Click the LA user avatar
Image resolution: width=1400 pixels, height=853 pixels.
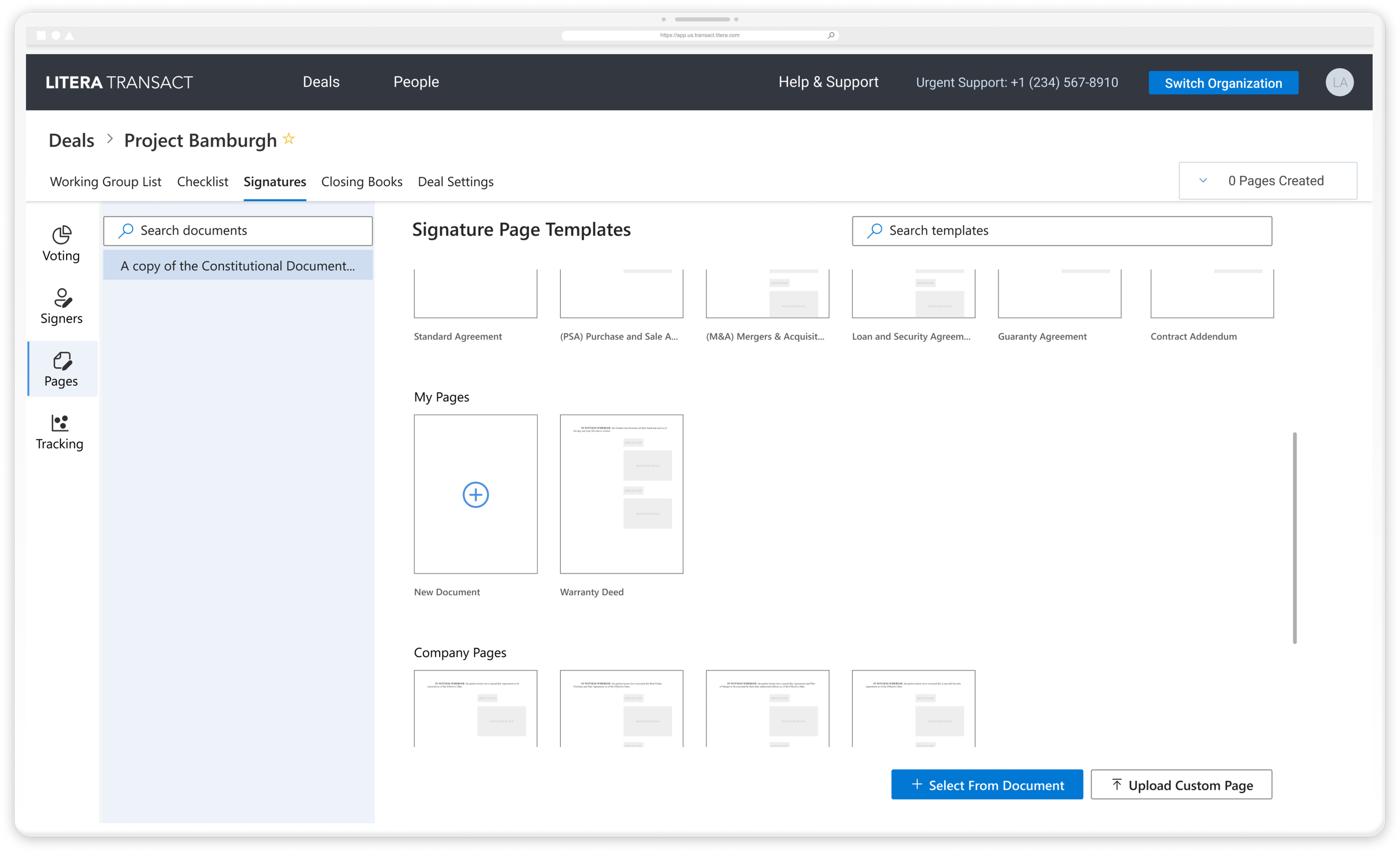click(1338, 82)
